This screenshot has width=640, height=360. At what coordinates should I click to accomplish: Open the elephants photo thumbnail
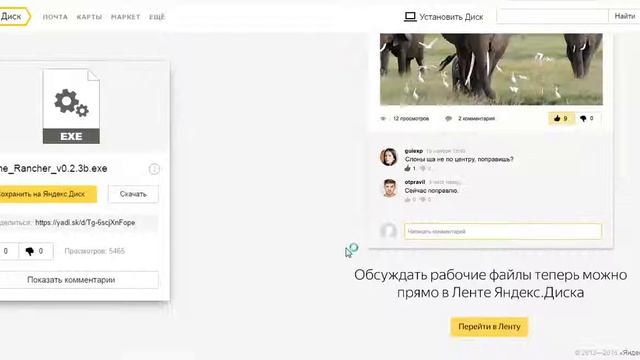[x=491, y=69]
